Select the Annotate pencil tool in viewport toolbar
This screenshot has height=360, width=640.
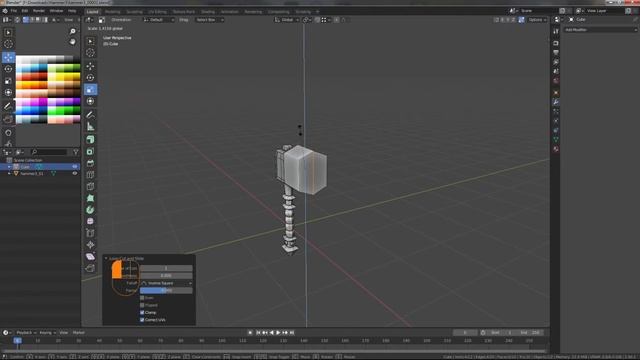[x=90, y=115]
